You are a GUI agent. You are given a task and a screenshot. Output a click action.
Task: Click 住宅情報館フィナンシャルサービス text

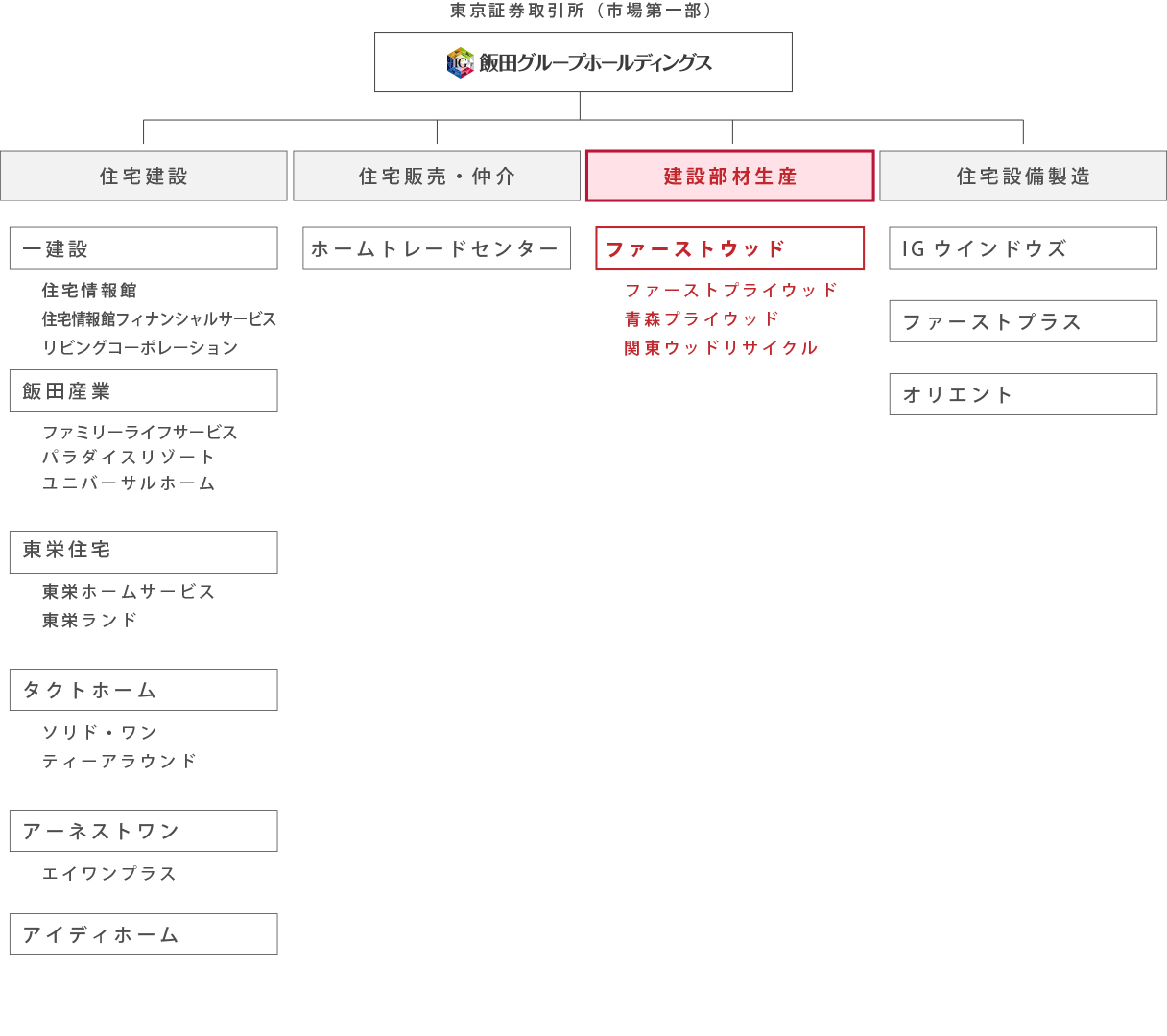(159, 318)
